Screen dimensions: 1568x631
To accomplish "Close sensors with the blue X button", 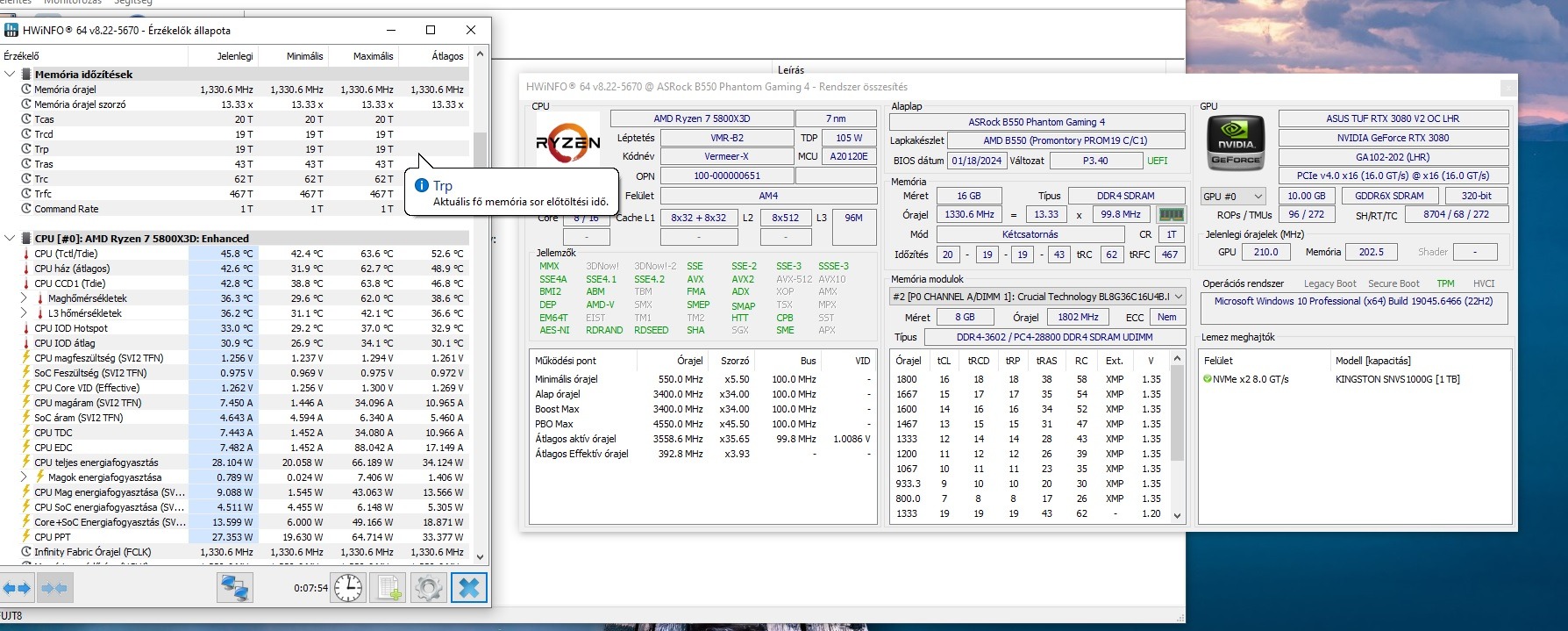I will tap(469, 588).
